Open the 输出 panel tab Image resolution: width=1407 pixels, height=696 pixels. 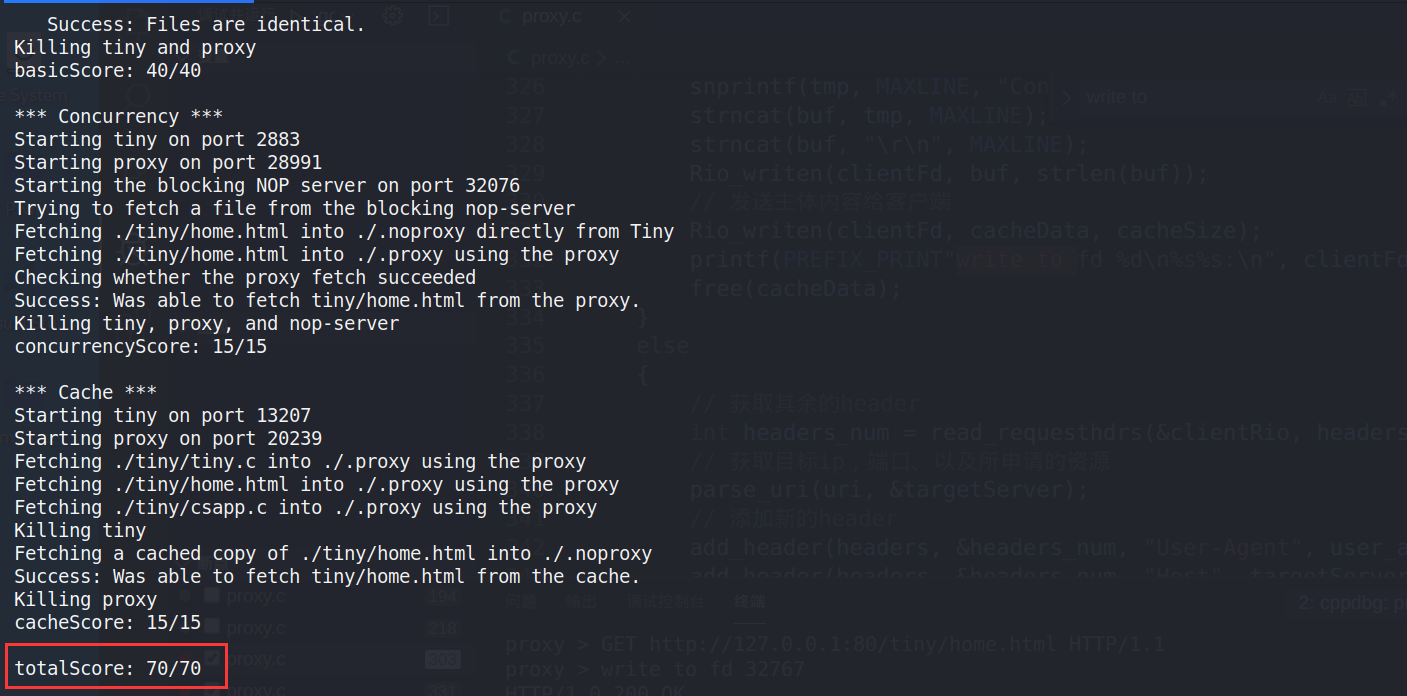pos(582,601)
